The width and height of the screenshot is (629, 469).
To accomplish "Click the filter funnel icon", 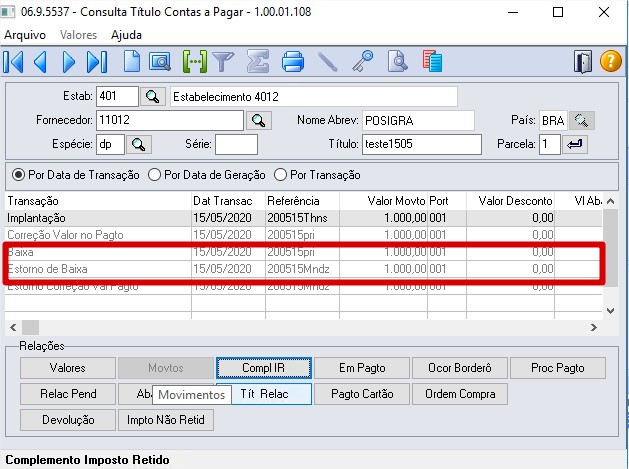I will 223,62.
